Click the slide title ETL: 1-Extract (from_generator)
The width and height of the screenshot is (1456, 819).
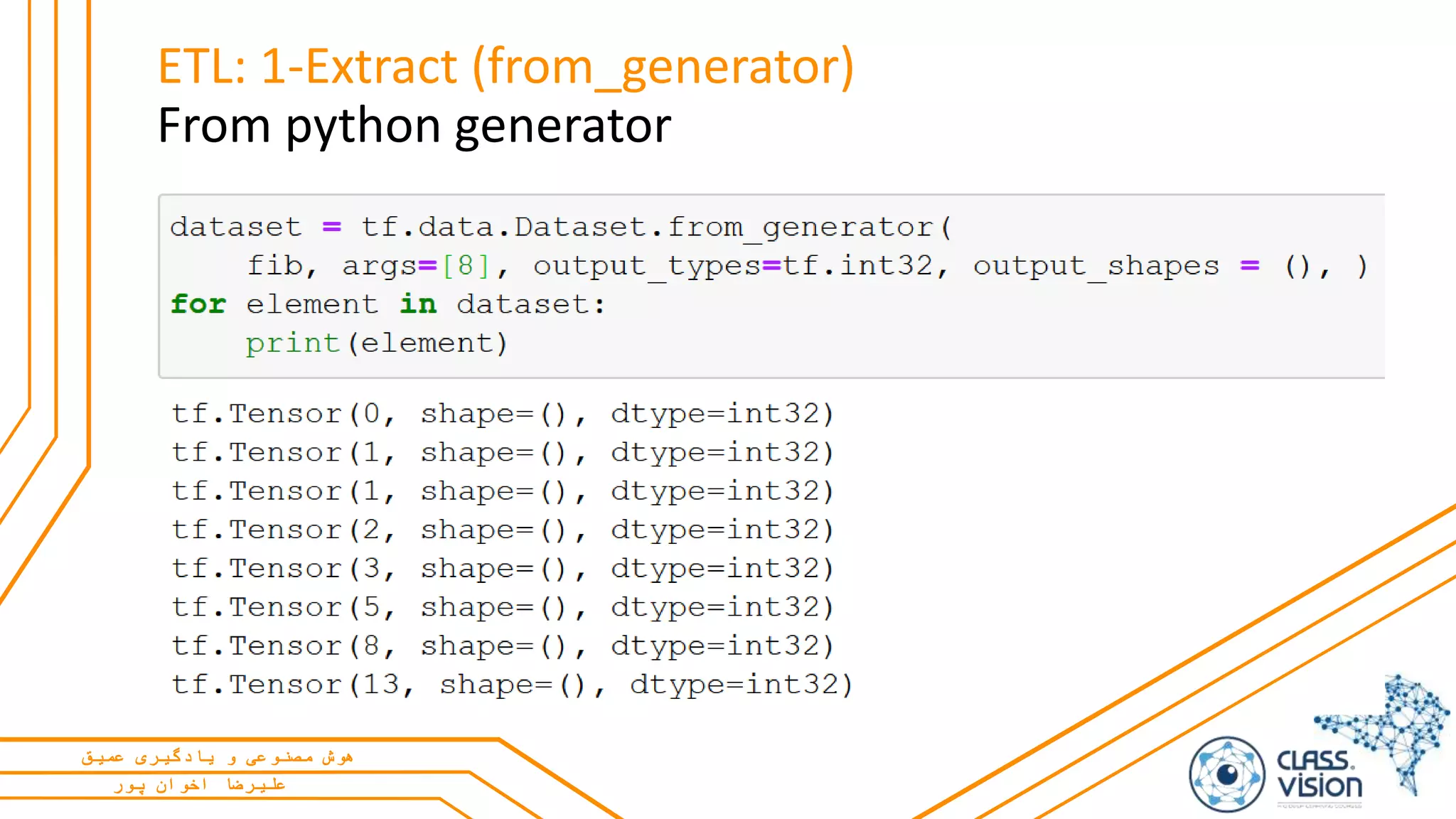point(505,67)
